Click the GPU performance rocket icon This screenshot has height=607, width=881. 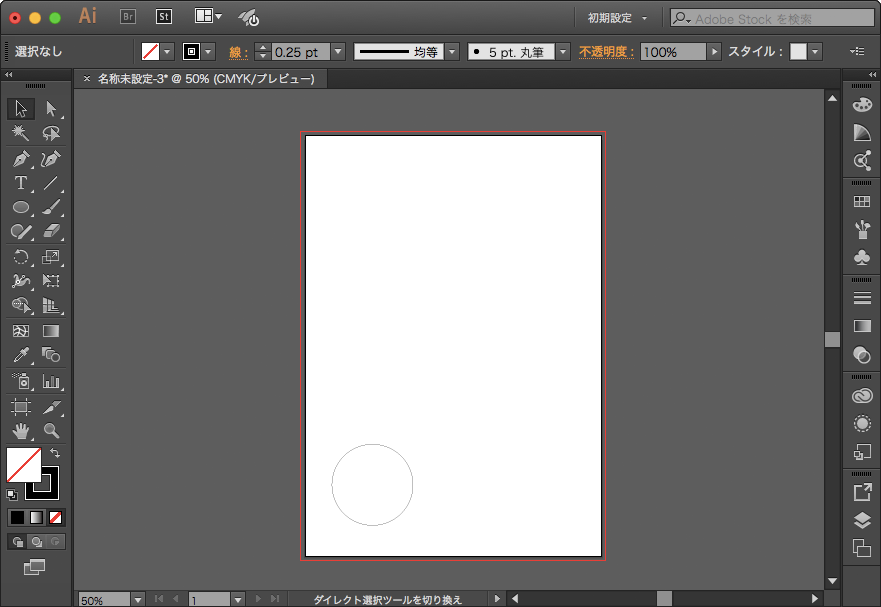point(248,17)
